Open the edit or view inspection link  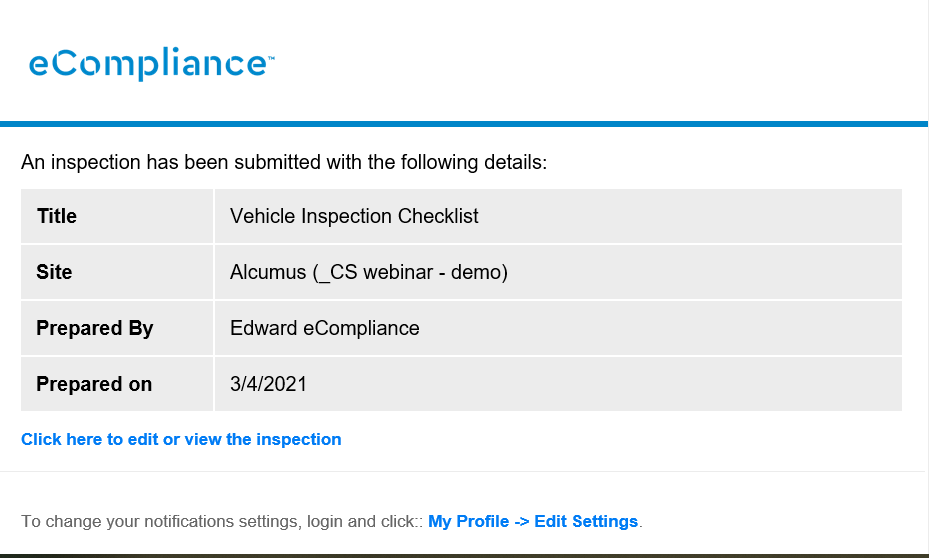click(x=181, y=440)
